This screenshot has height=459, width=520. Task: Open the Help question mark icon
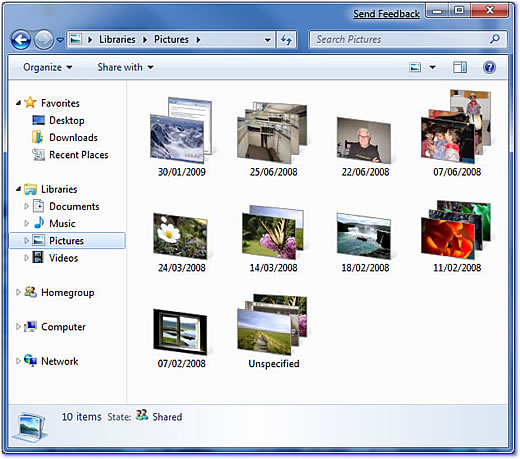coord(489,68)
